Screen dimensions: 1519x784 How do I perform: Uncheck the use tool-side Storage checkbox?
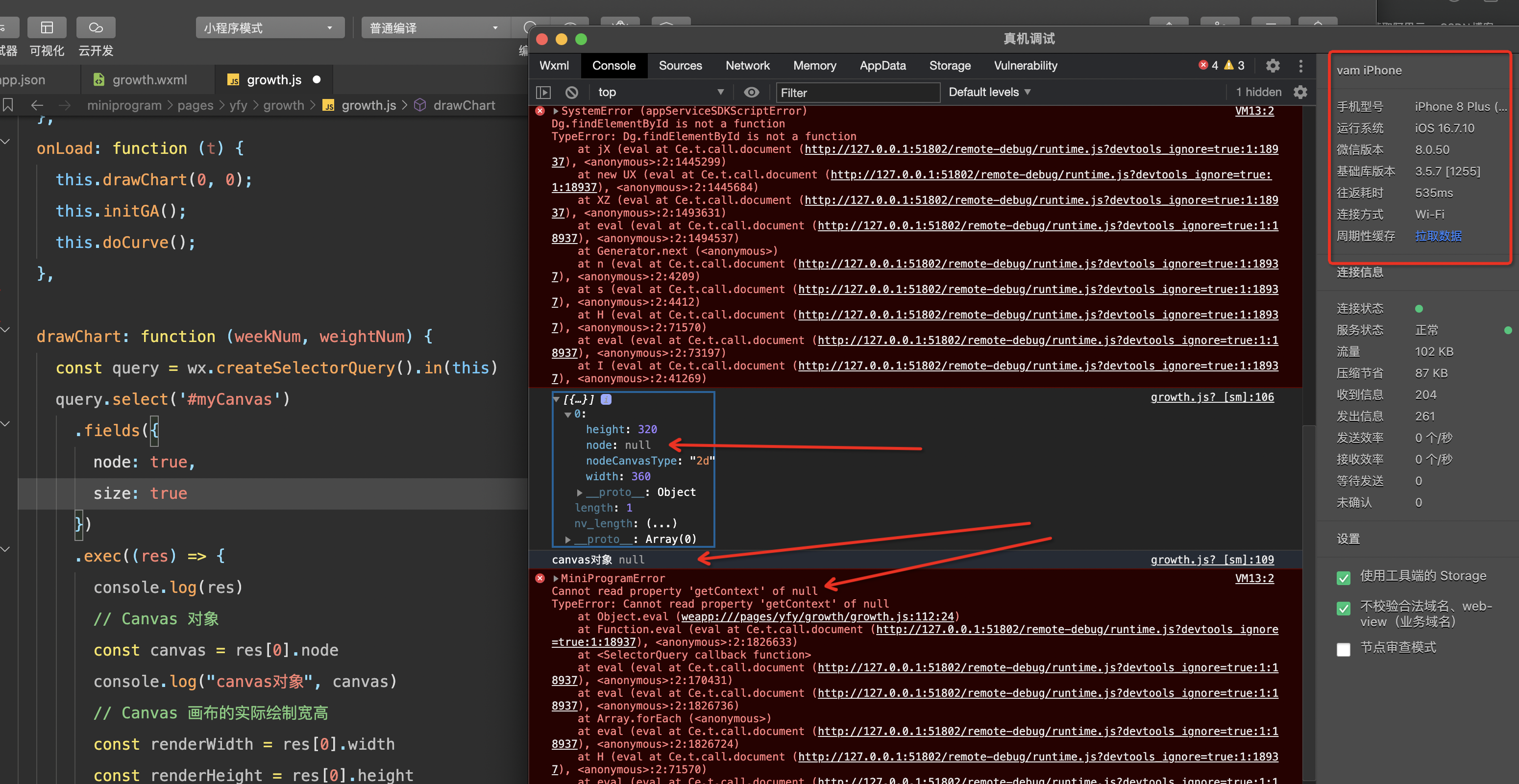[1343, 578]
